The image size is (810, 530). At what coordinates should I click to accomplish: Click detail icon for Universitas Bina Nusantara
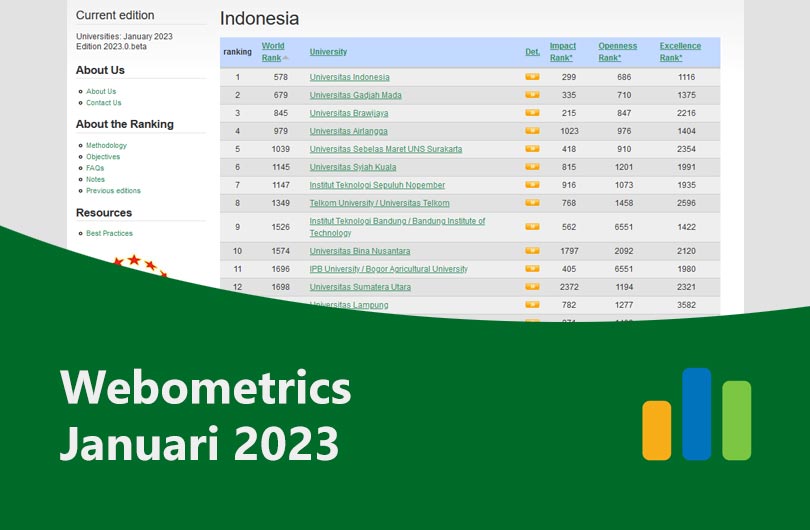(x=532, y=251)
